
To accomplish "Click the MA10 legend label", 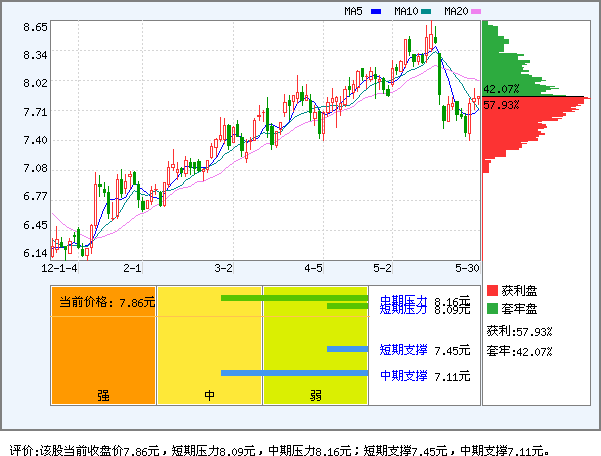I will 406,11.
